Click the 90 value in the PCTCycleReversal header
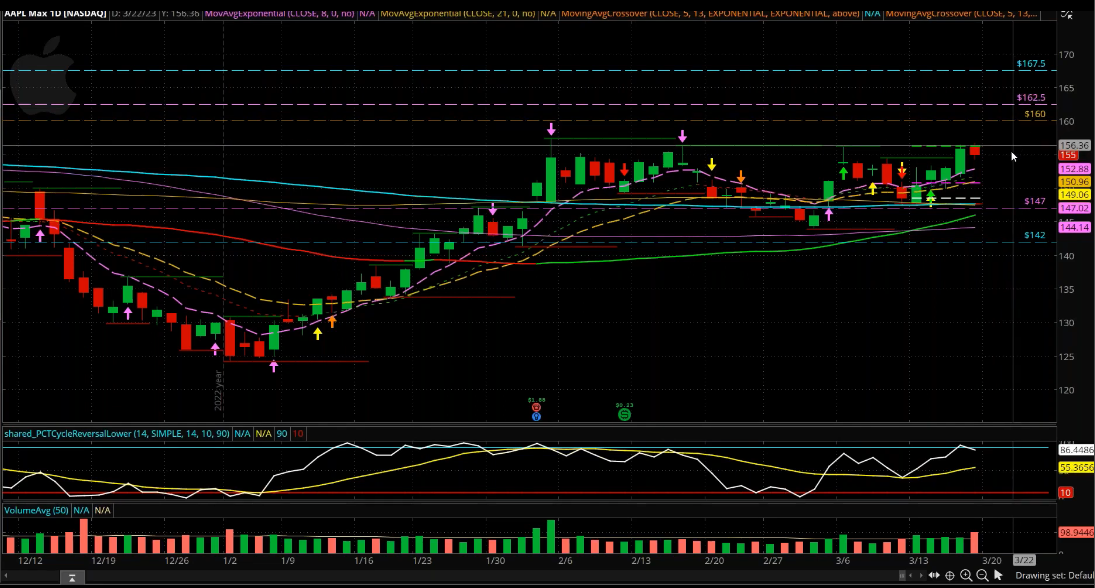Viewport: 1095px width, 588px height. [x=281, y=434]
